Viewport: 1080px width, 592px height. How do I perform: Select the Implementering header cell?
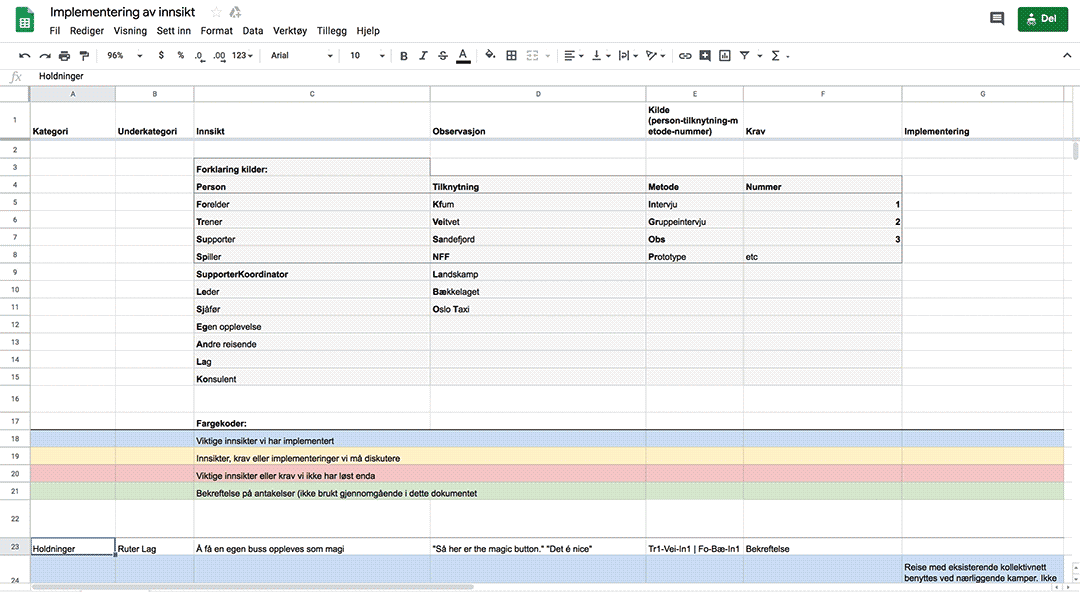tap(983, 121)
